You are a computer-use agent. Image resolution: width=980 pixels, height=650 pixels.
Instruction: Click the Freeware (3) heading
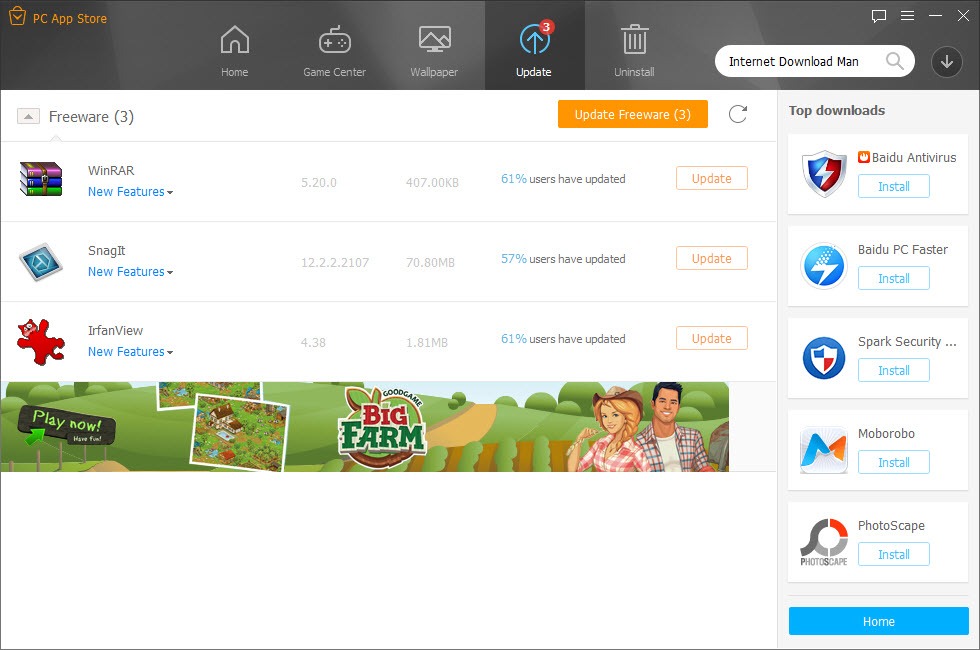coord(91,117)
